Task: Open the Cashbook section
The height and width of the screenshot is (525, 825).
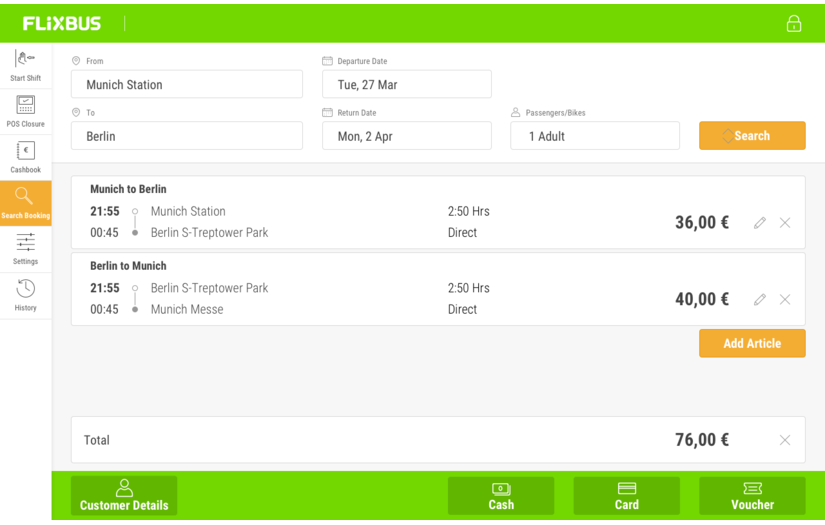Action: coord(25,157)
